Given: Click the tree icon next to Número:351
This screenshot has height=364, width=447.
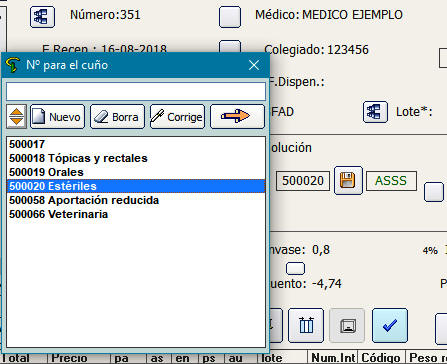Looking at the screenshot, I should click(x=42, y=16).
